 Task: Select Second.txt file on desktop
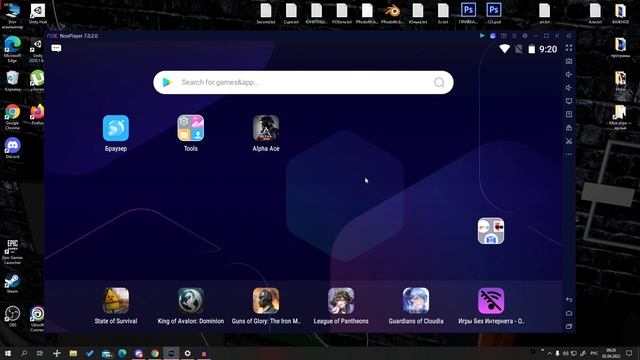point(266,13)
